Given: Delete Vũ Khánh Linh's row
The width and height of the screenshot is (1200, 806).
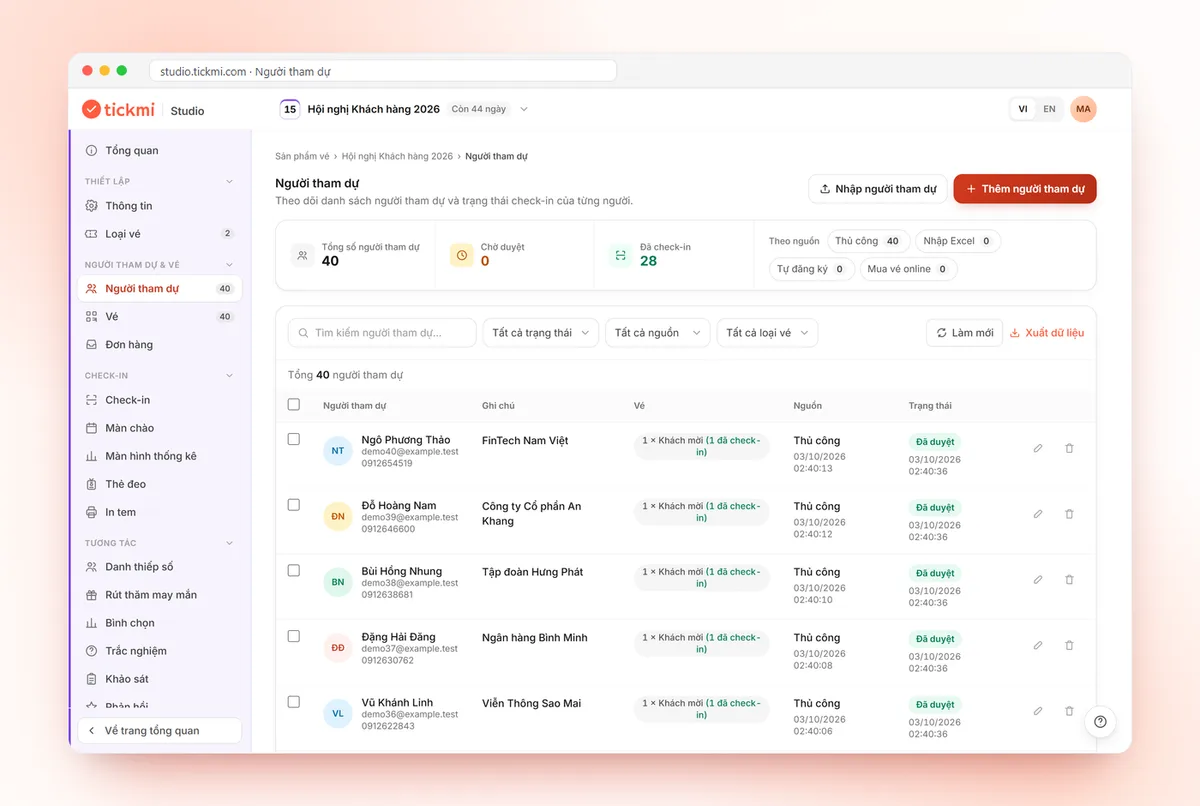Looking at the screenshot, I should 1069,711.
